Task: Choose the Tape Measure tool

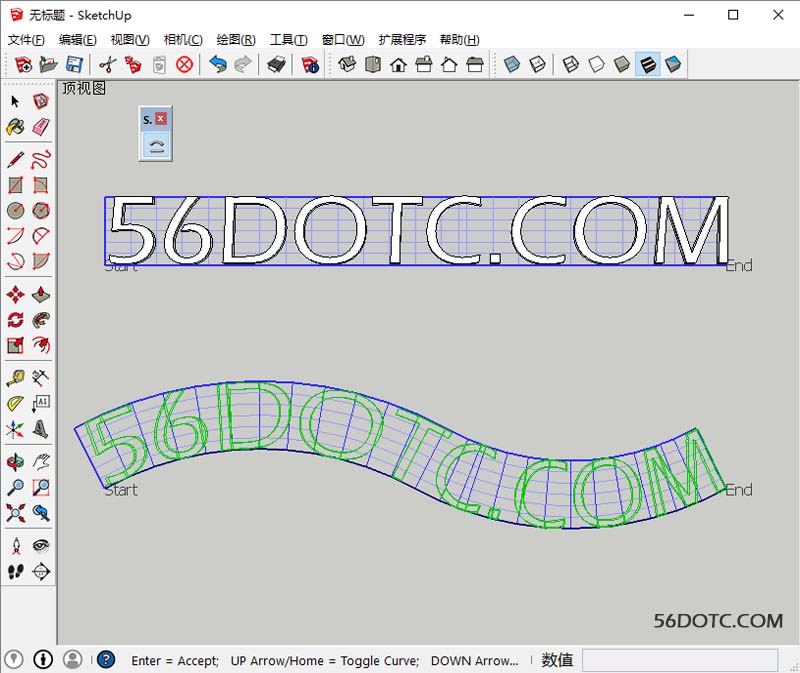Action: (15, 378)
